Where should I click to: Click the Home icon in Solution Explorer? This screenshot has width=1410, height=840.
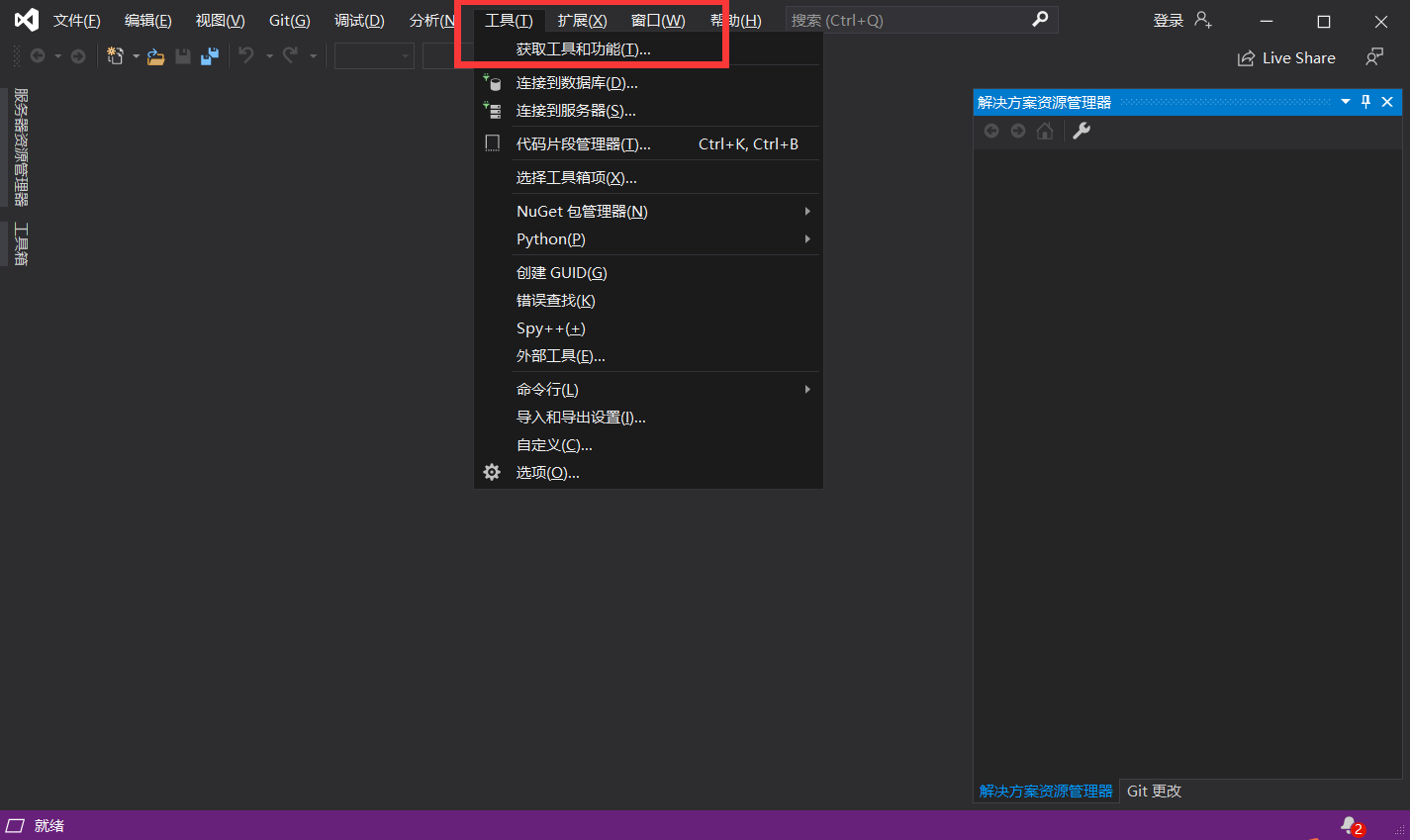[1045, 130]
